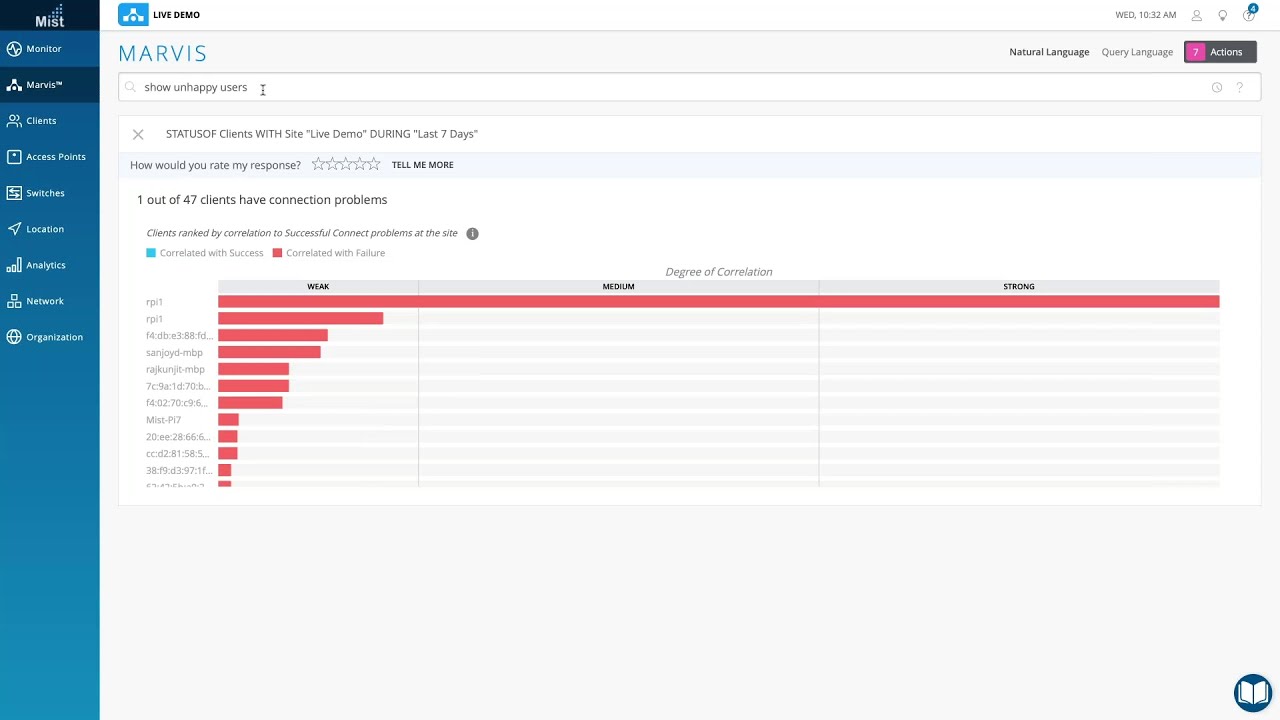Close the query result panel
The width and height of the screenshot is (1280, 720).
tap(138, 134)
